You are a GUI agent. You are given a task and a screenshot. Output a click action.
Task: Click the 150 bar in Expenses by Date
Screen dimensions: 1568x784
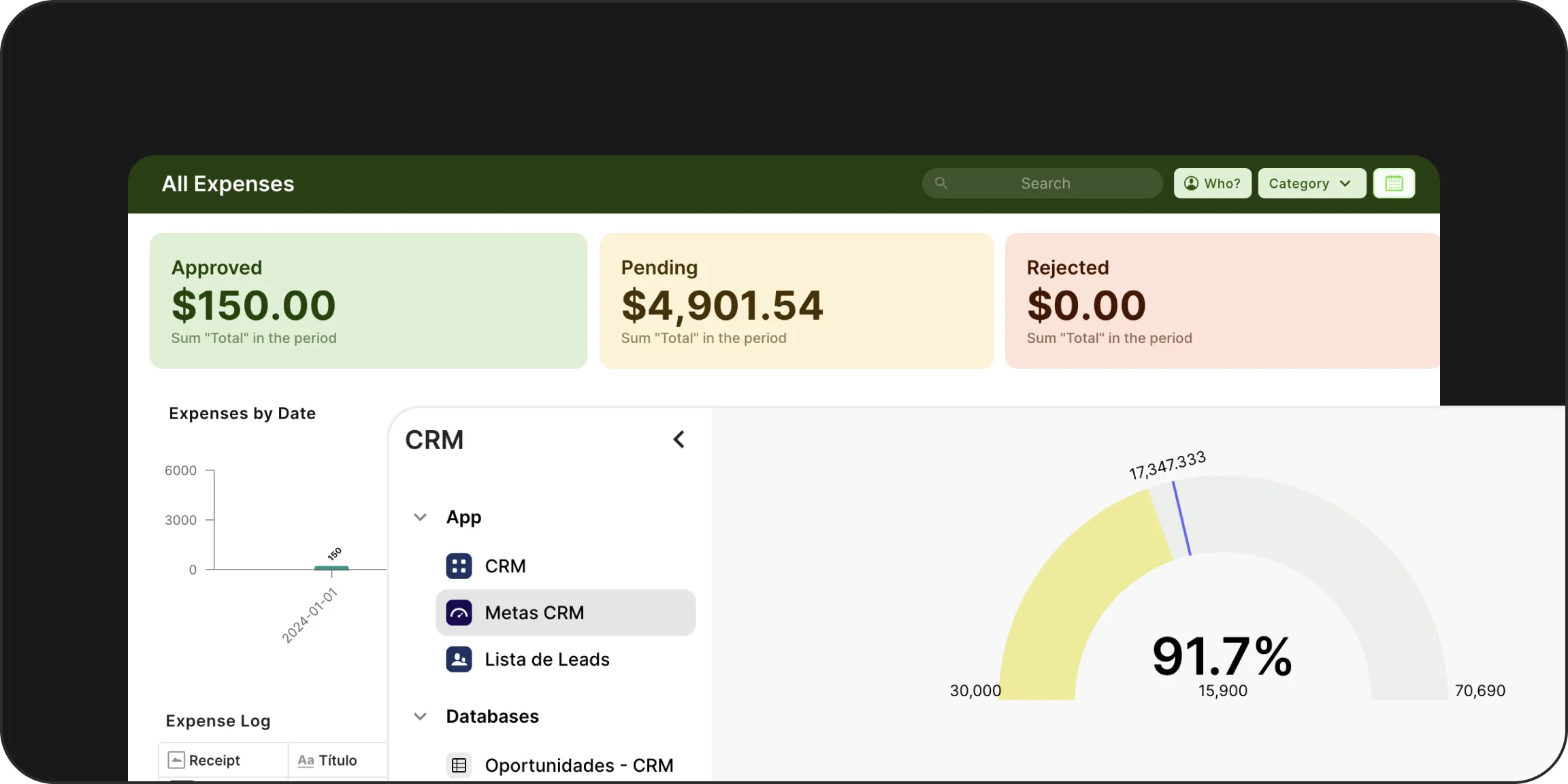331,568
